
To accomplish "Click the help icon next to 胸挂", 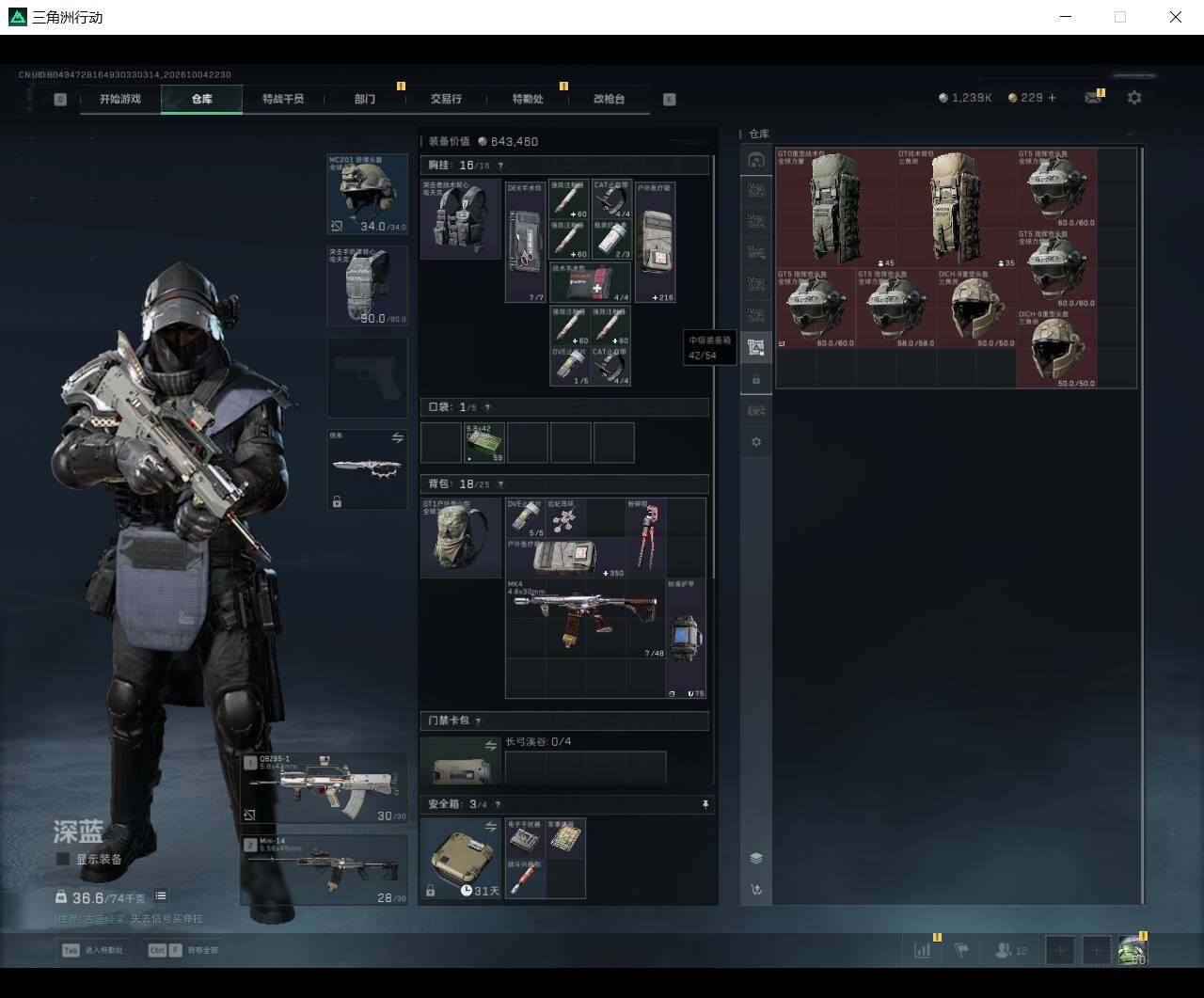I will point(500,166).
